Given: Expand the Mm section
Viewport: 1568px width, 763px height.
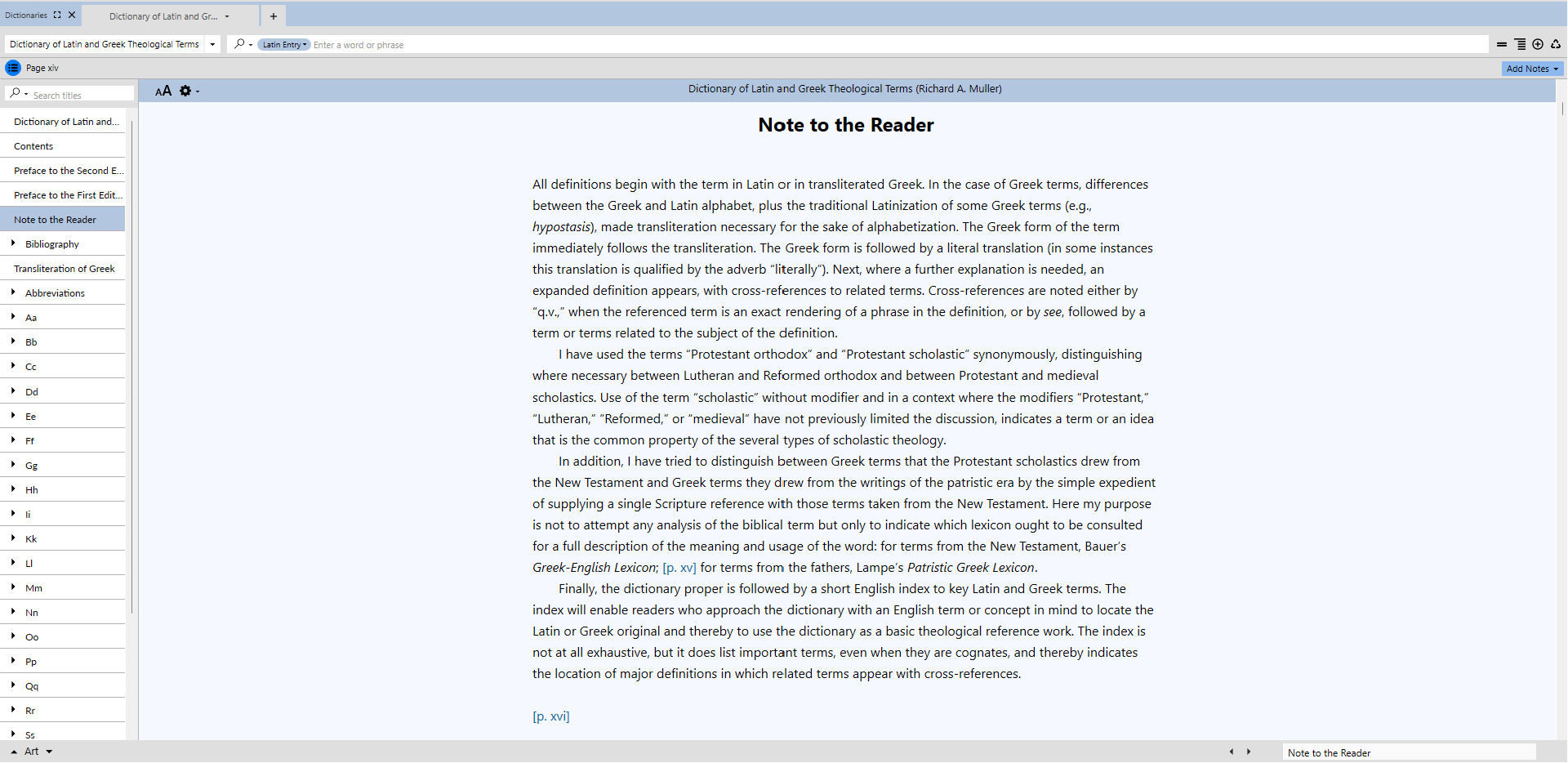Looking at the screenshot, I should point(13,587).
